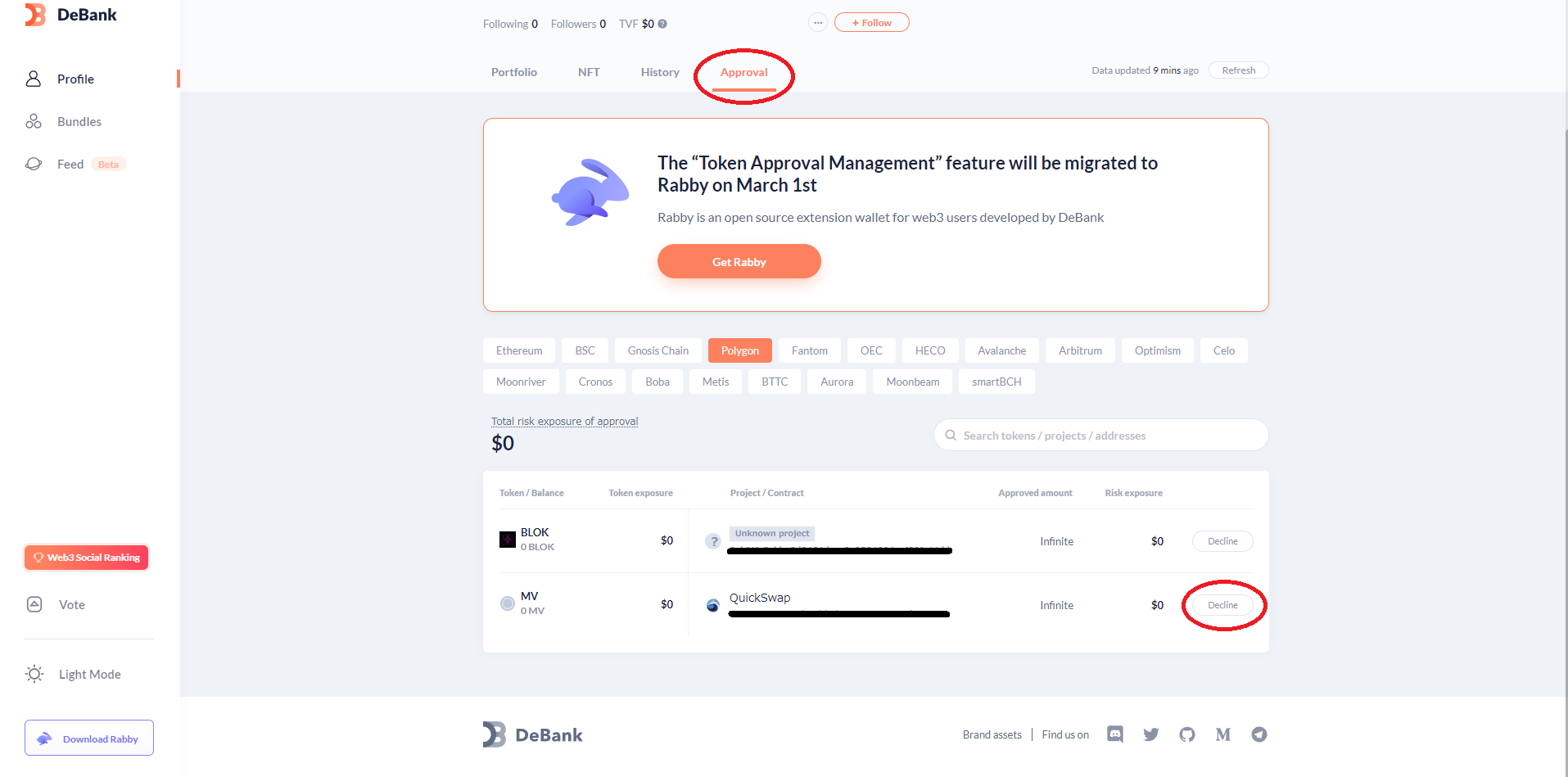Select the Gnosis Chain filter
The width and height of the screenshot is (1568, 777).
pyautogui.click(x=658, y=350)
